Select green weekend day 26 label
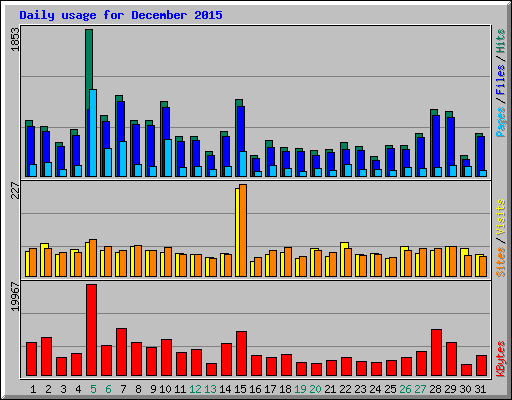512x400 pixels. tap(405, 389)
